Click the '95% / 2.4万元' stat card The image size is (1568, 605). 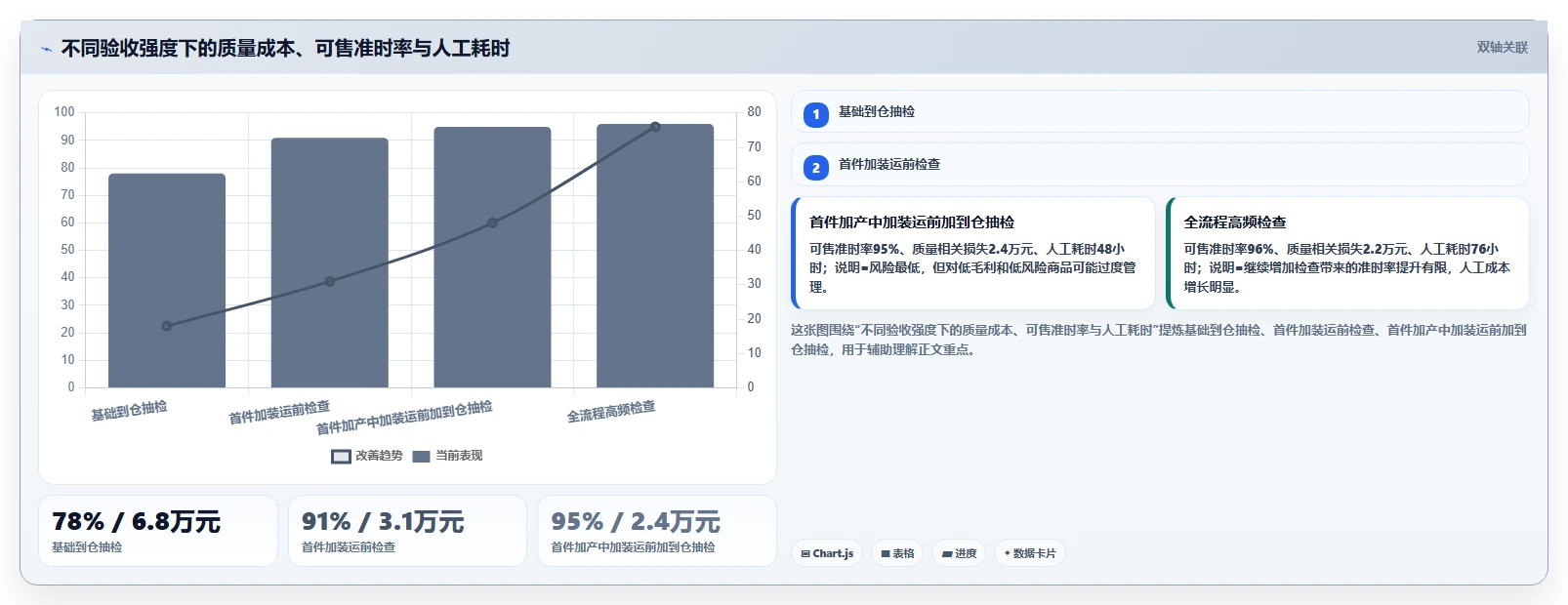click(x=657, y=531)
